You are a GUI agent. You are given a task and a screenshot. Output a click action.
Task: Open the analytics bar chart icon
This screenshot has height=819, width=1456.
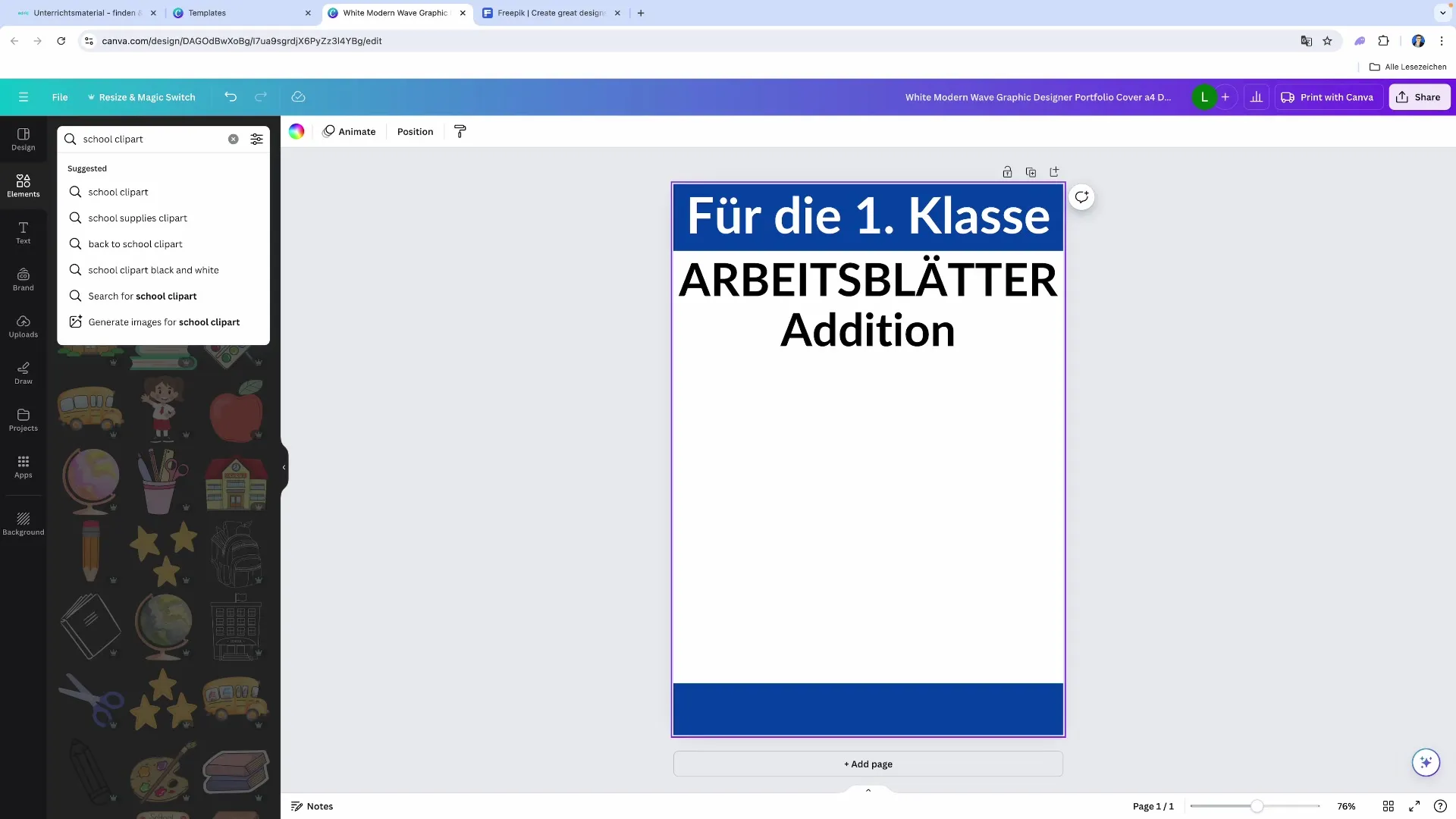point(1257,97)
